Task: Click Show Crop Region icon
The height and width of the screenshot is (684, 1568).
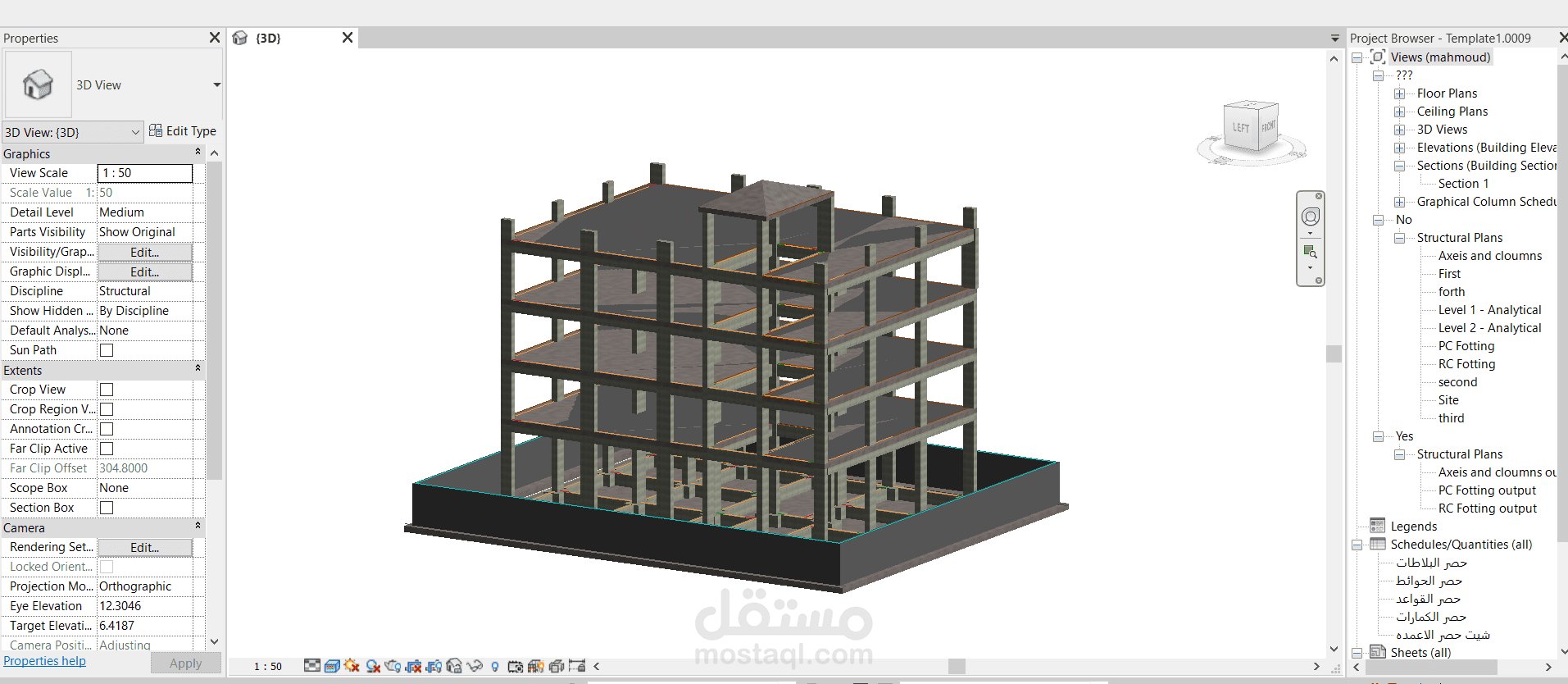Action: pyautogui.click(x=434, y=666)
